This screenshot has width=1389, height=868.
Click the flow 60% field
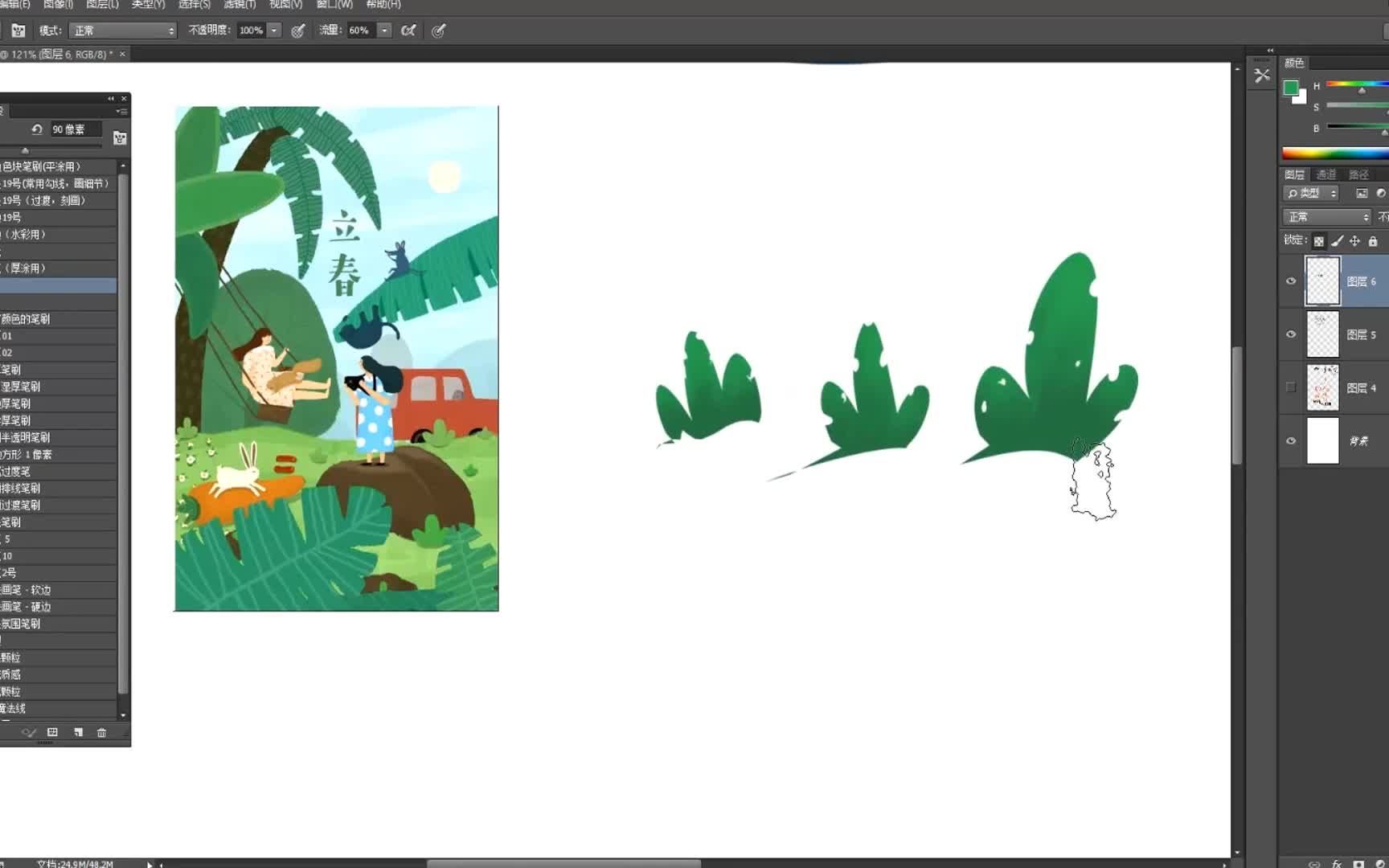point(361,31)
